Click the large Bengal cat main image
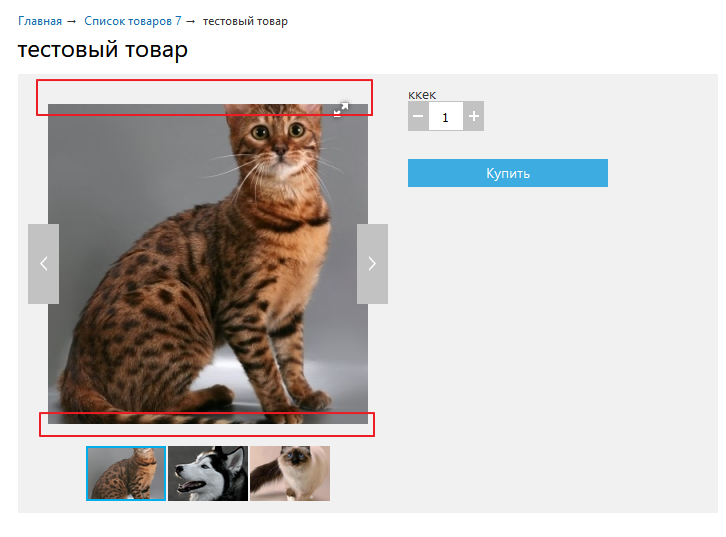Image resolution: width=726 pixels, height=537 pixels. (x=208, y=264)
